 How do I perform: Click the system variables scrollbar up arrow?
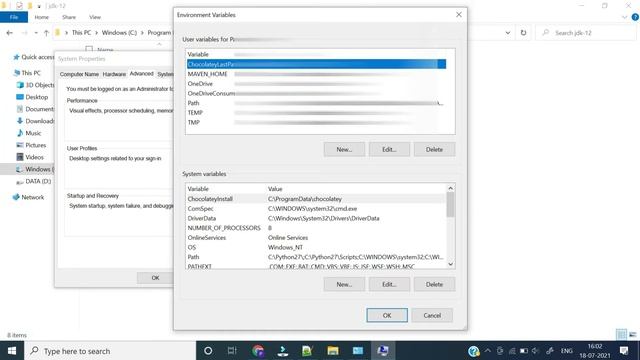[451, 188]
